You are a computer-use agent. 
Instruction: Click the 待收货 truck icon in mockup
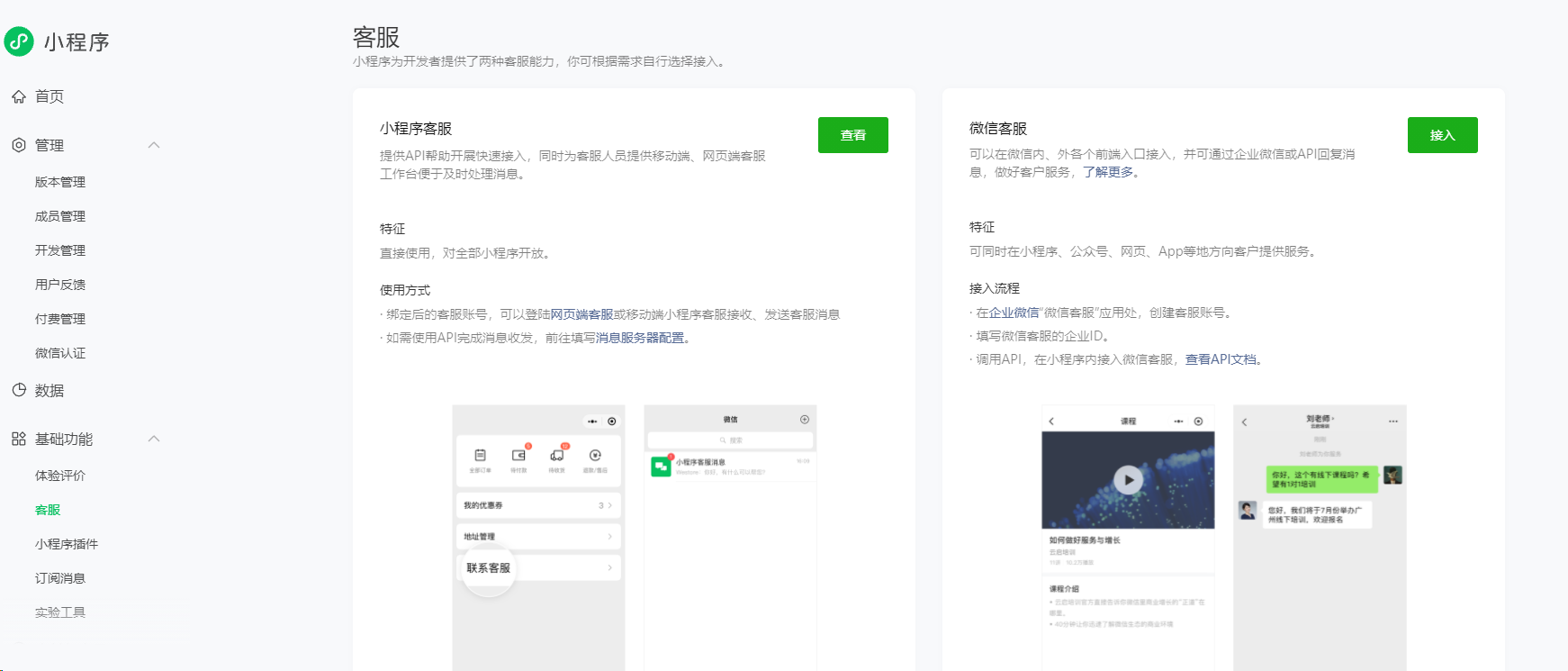pyautogui.click(x=557, y=456)
